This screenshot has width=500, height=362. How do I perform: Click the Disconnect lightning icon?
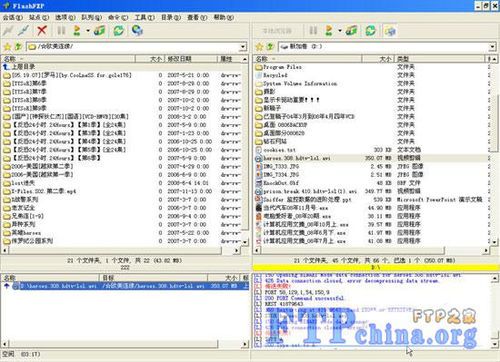pyautogui.click(x=24, y=31)
